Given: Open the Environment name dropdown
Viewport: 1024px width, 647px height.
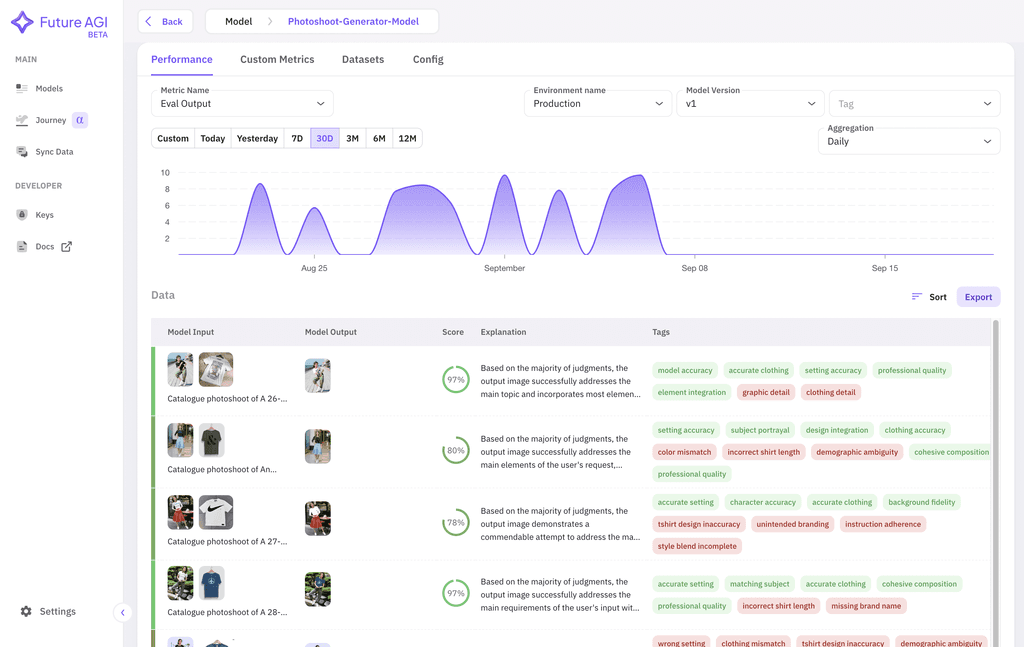Looking at the screenshot, I should pos(598,103).
